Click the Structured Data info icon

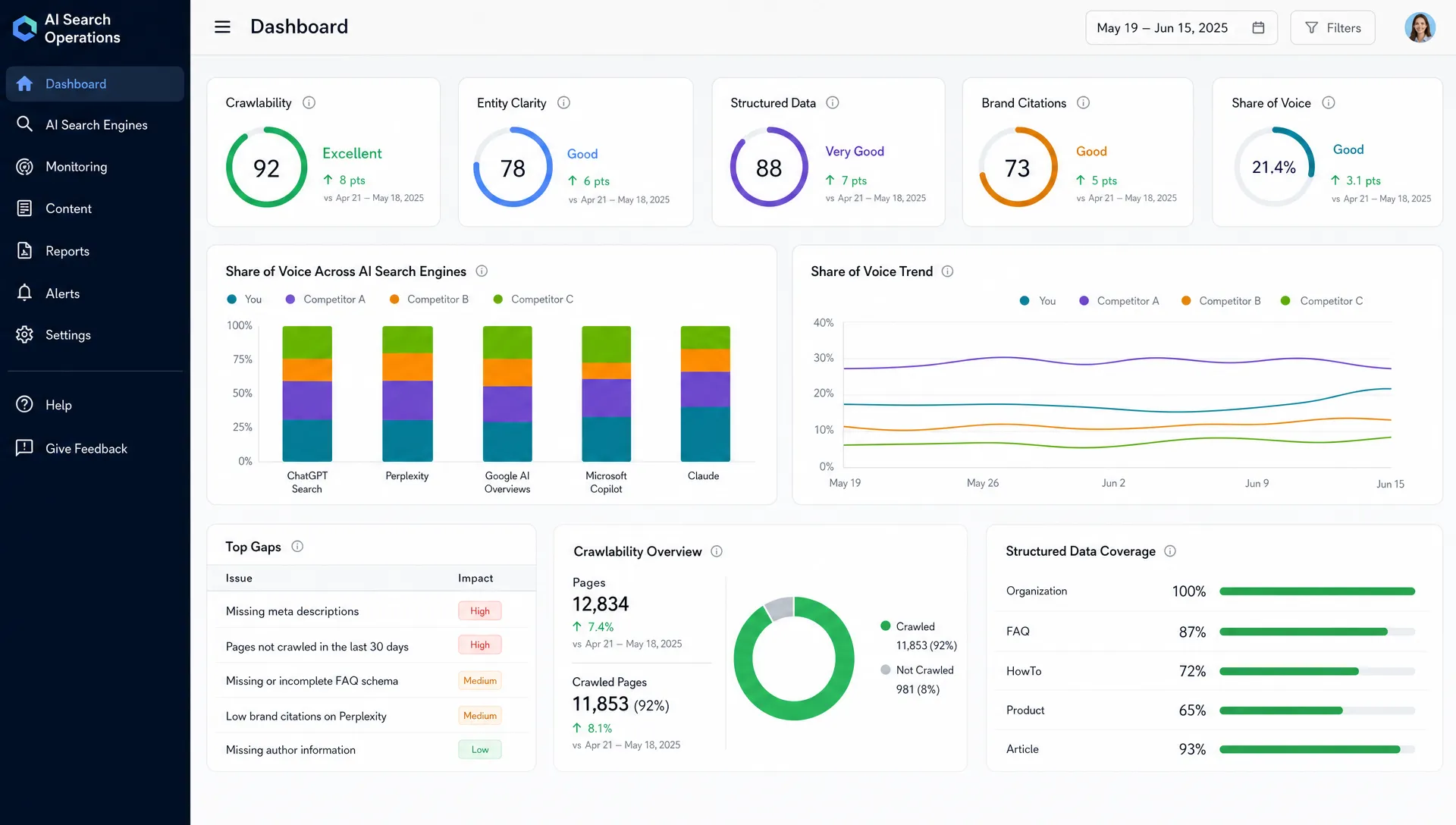click(x=833, y=102)
